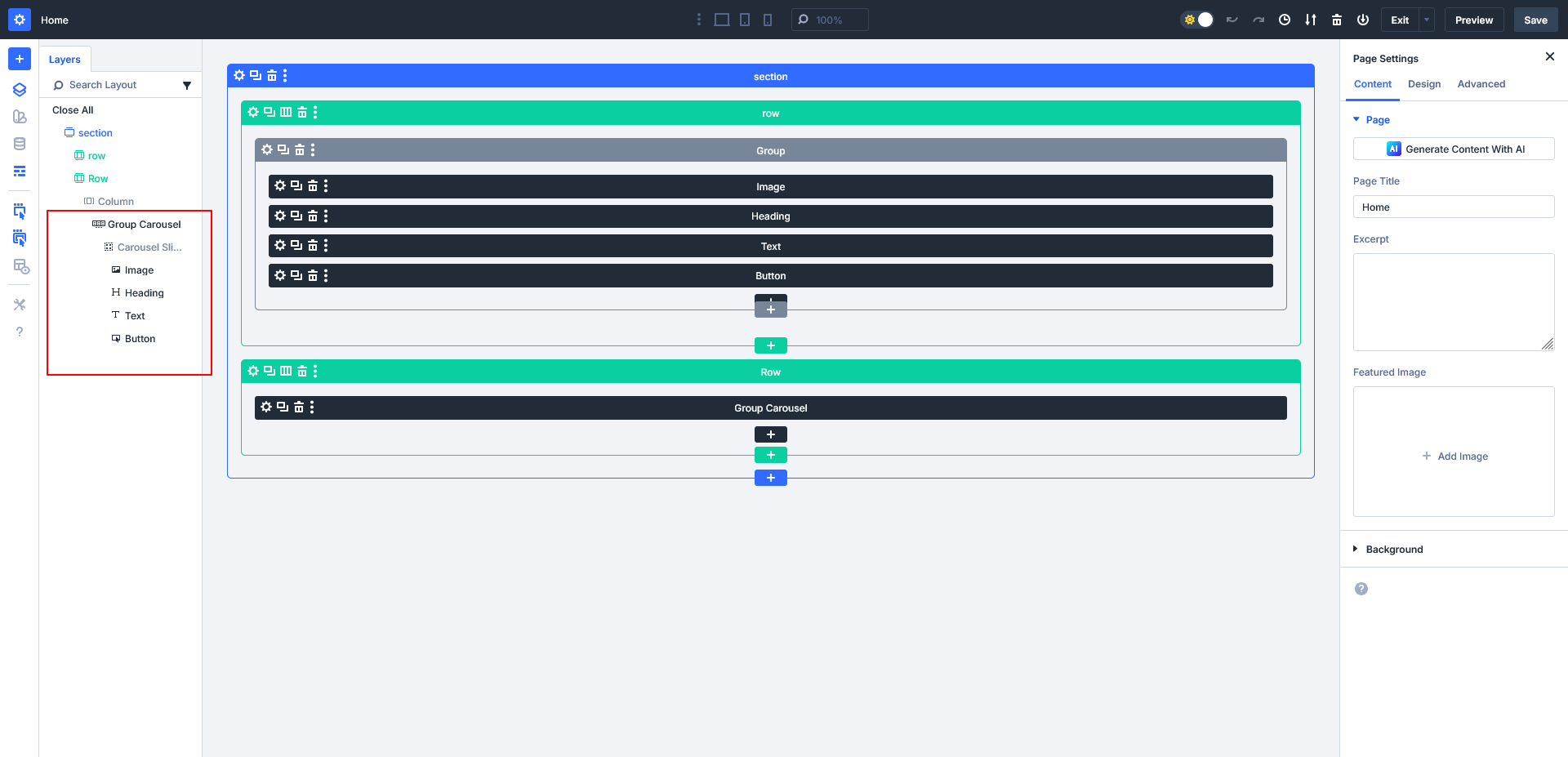The height and width of the screenshot is (757, 1568).
Task: Open the dropdown arrow next to Exit
Action: point(1427,20)
